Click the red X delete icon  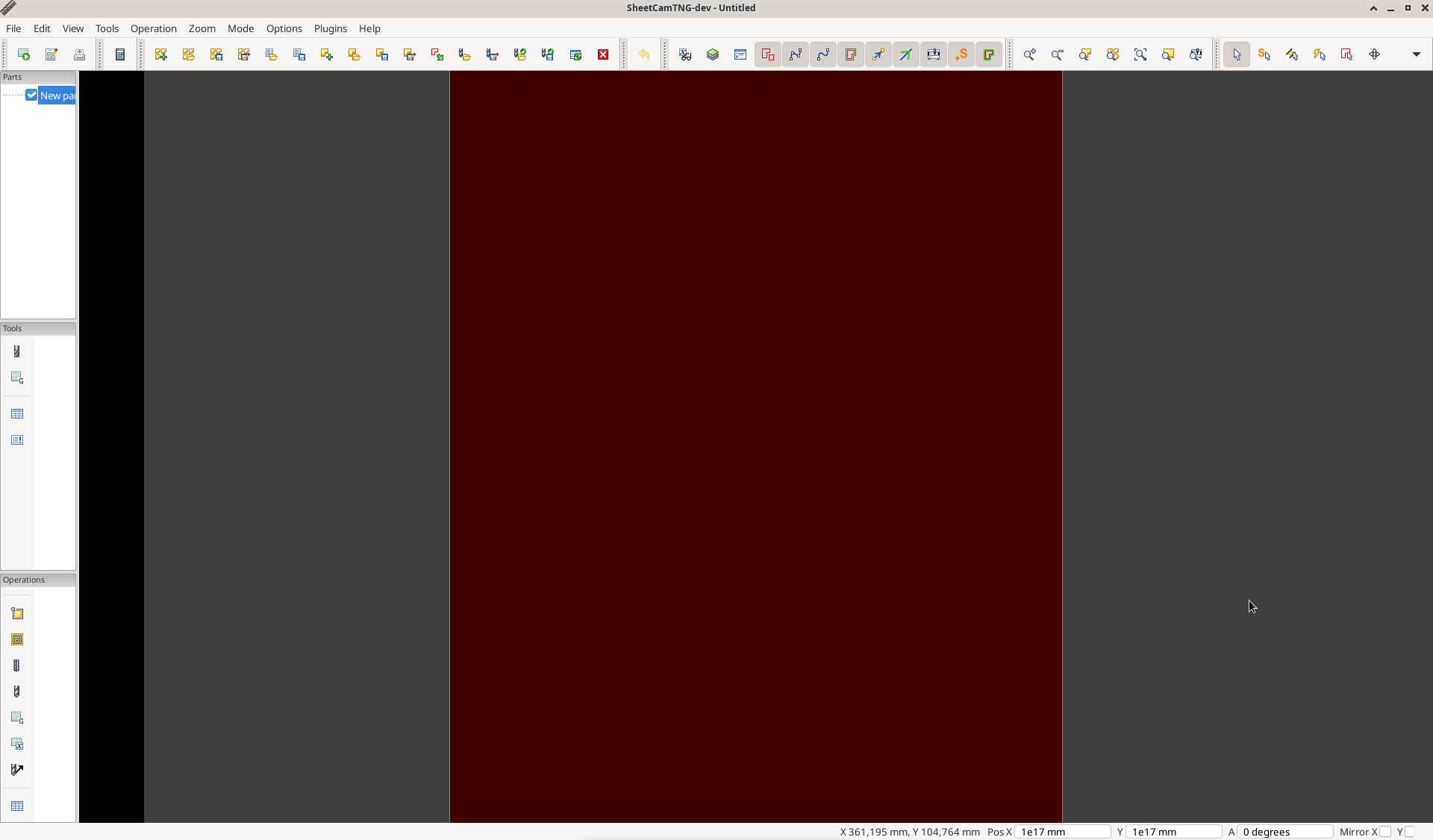click(x=603, y=54)
